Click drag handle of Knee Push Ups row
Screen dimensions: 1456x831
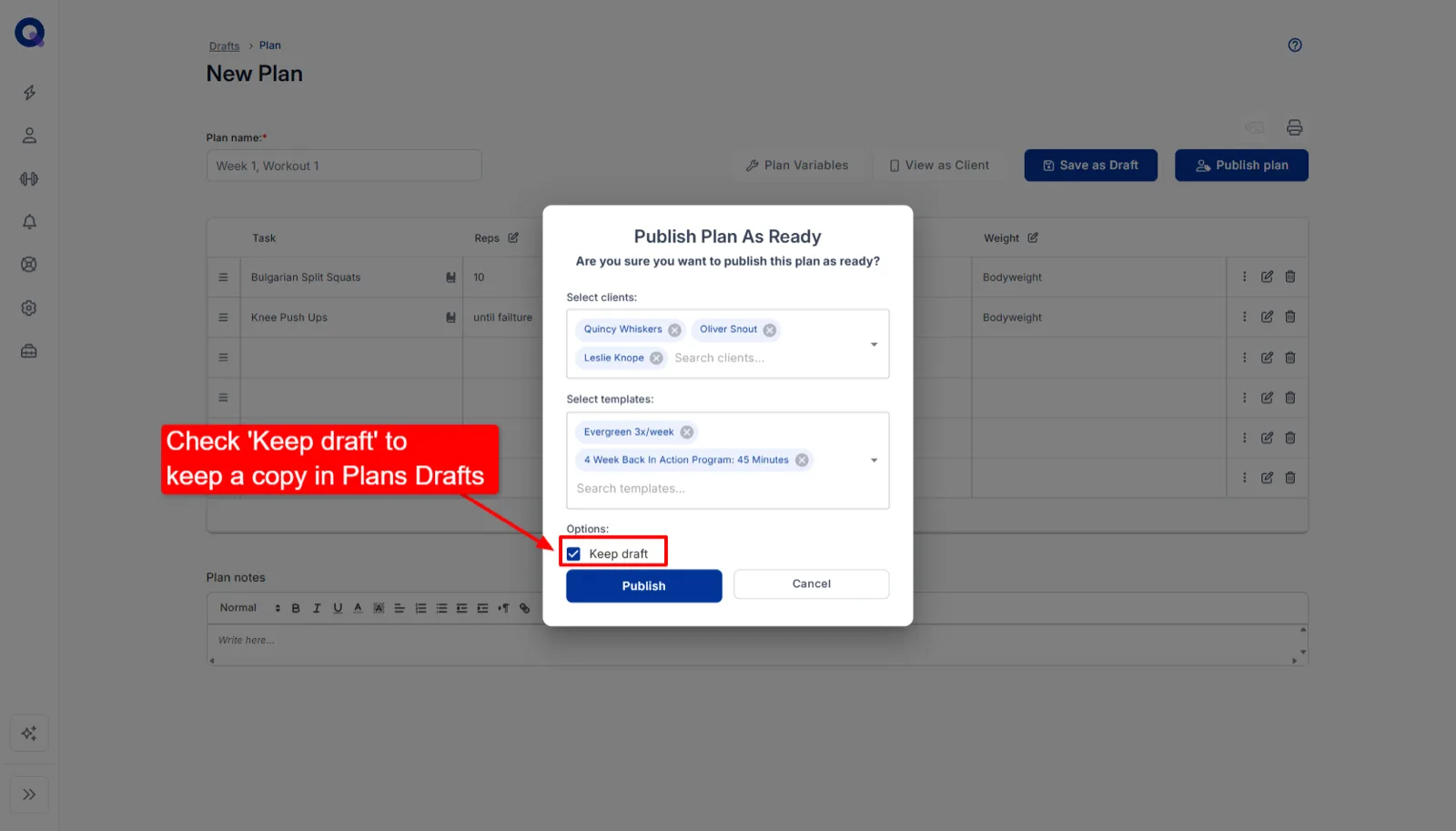223,318
